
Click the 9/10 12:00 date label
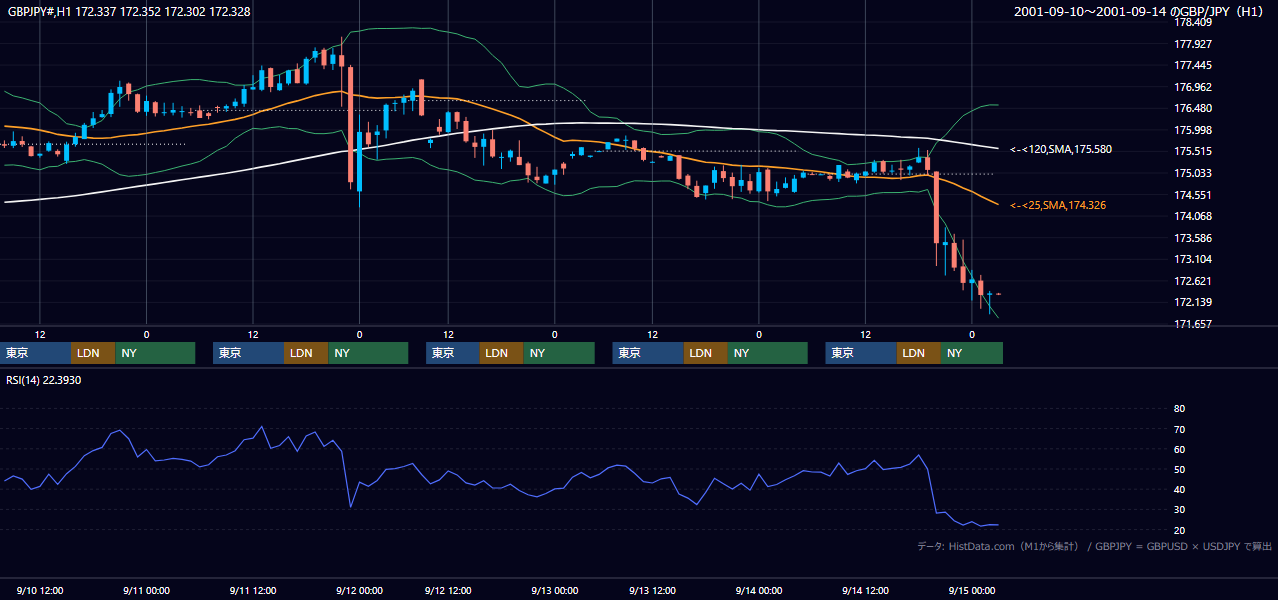[x=40, y=590]
